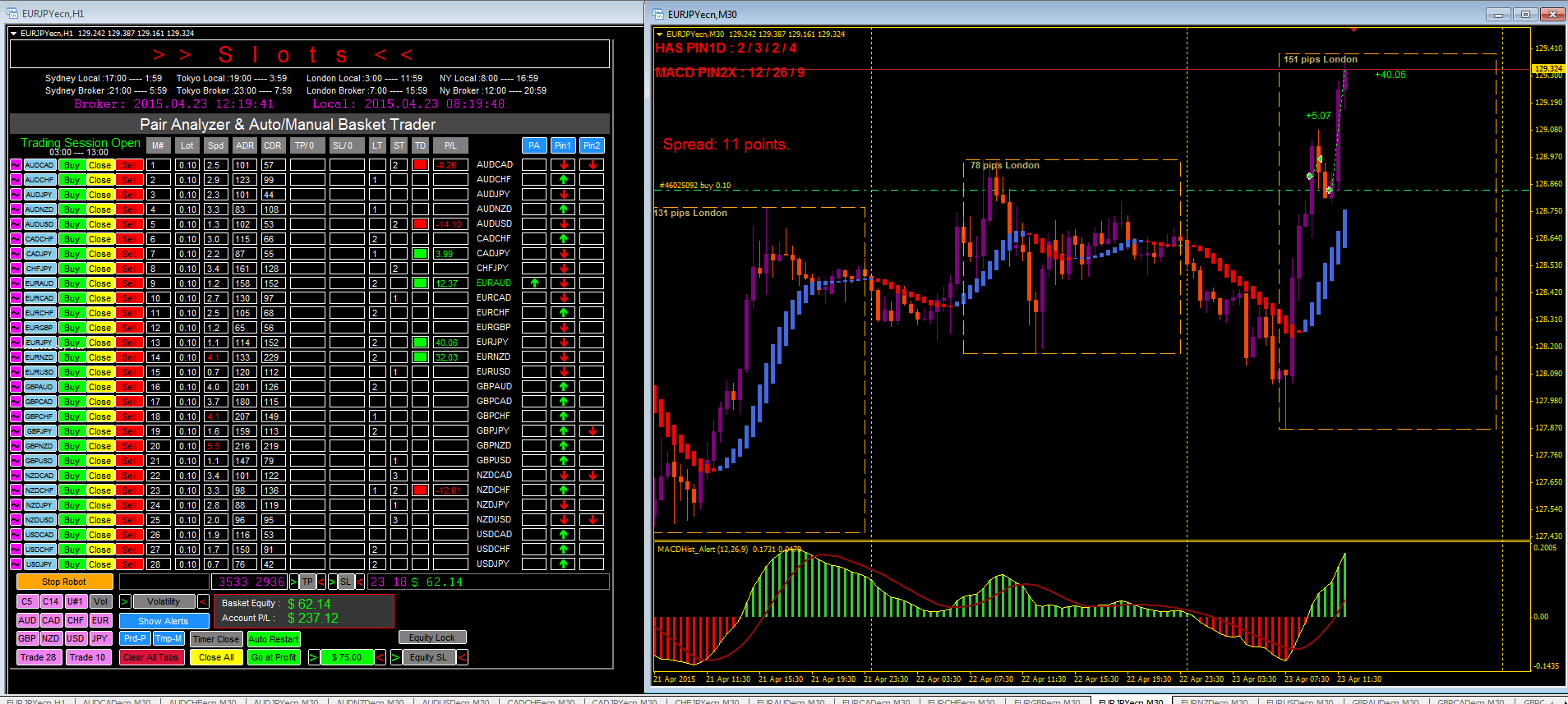Image resolution: width=1568 pixels, height=704 pixels.
Task: Toggle the Prd-P button
Action: coord(135,638)
